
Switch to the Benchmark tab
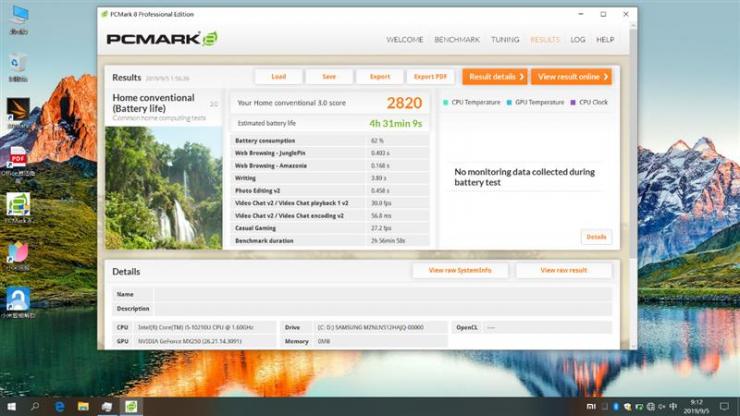457,40
